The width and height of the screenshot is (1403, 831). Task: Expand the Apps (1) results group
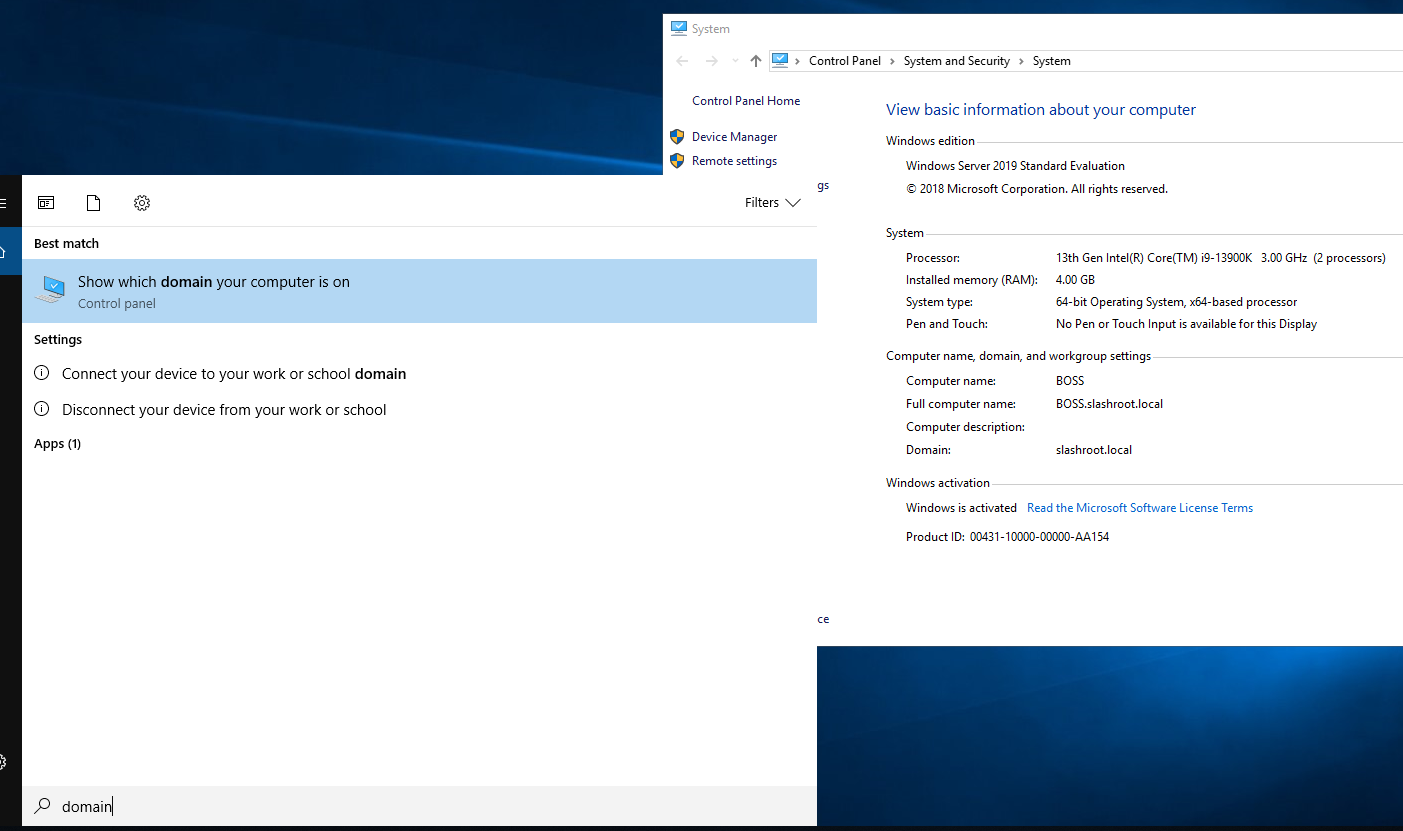coord(57,444)
